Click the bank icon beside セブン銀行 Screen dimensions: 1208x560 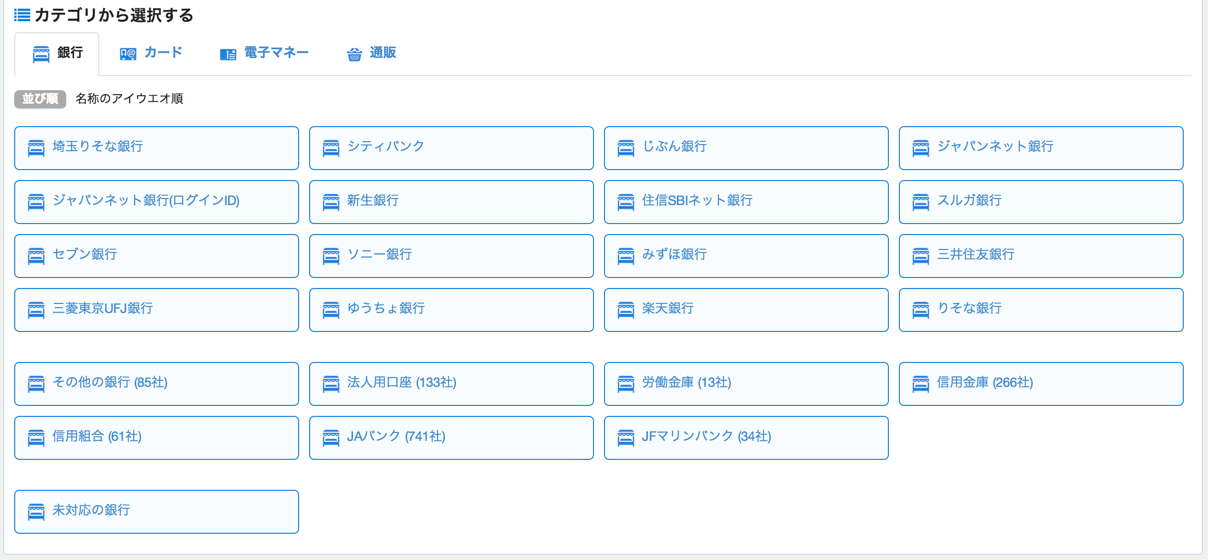(36, 256)
